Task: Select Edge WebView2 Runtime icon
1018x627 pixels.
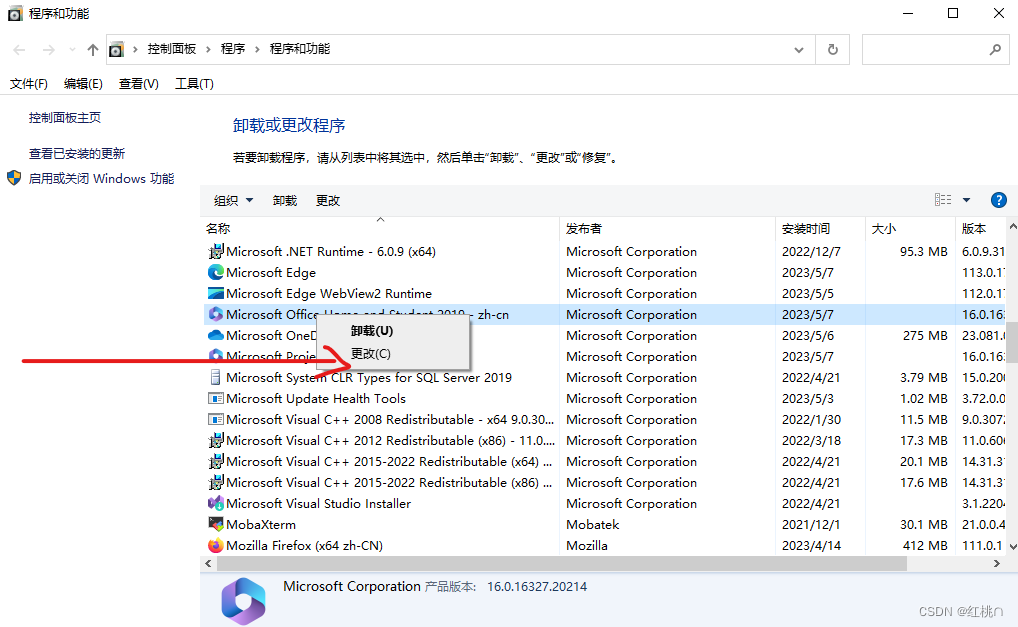Action: coord(216,293)
